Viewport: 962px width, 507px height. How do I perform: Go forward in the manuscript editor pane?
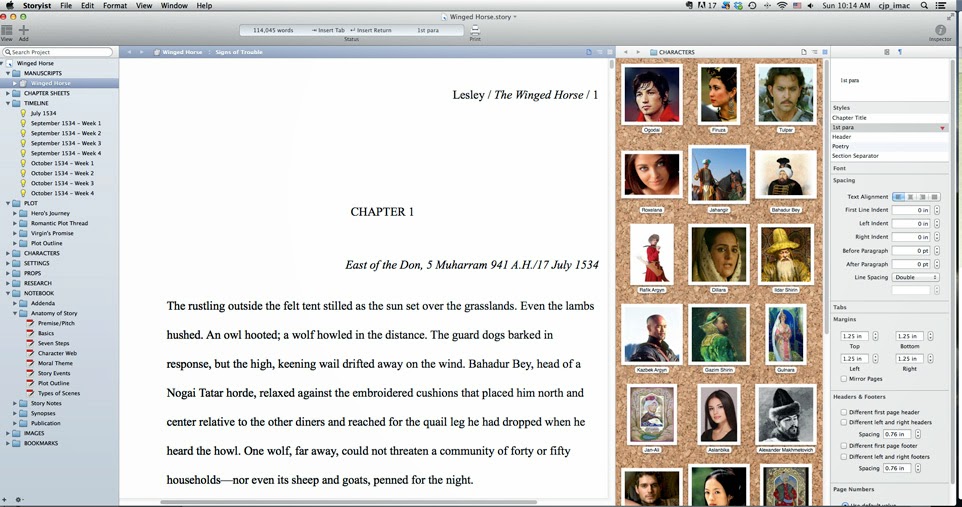pyautogui.click(x=141, y=52)
